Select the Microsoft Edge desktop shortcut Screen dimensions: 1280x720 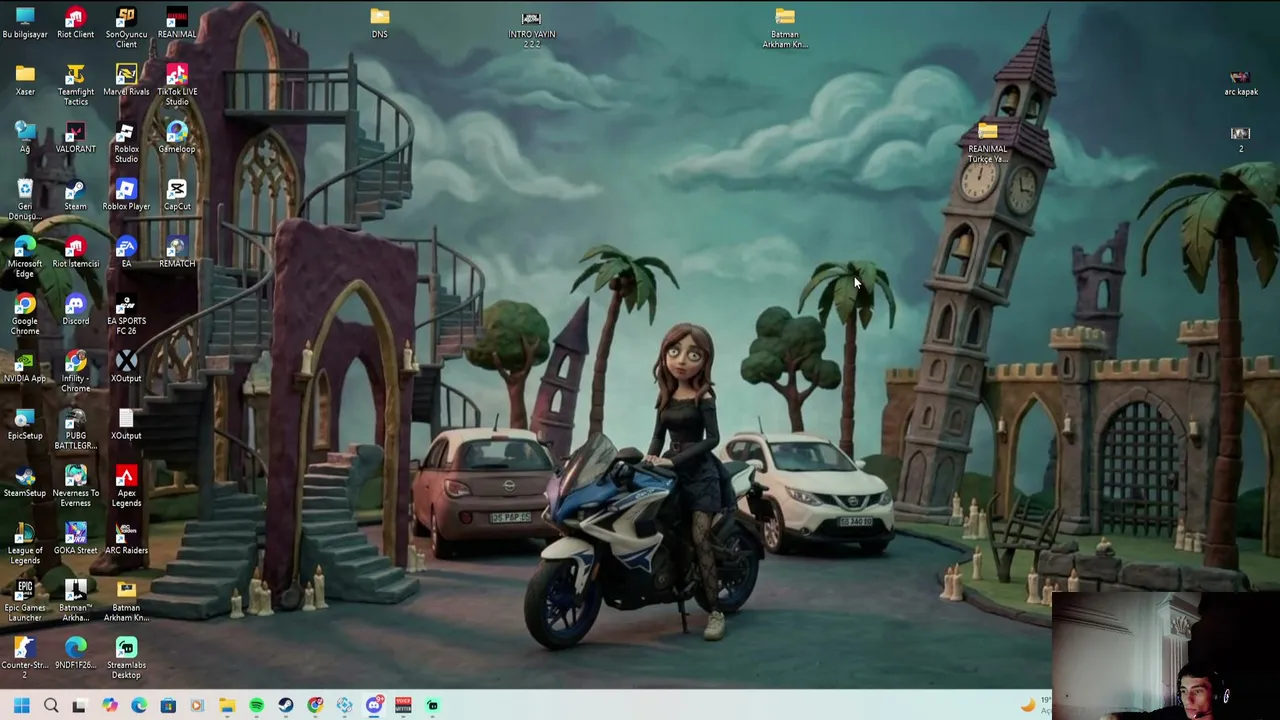pos(25,257)
